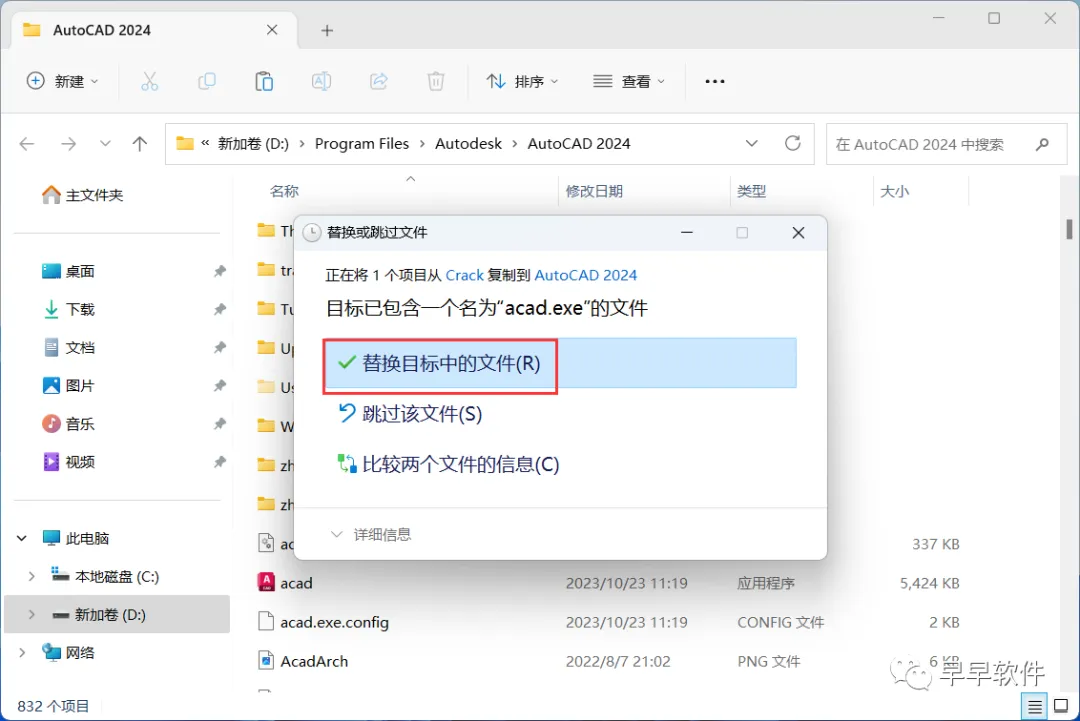Open the 查看 view dropdown
This screenshot has height=721, width=1080.
click(x=629, y=81)
